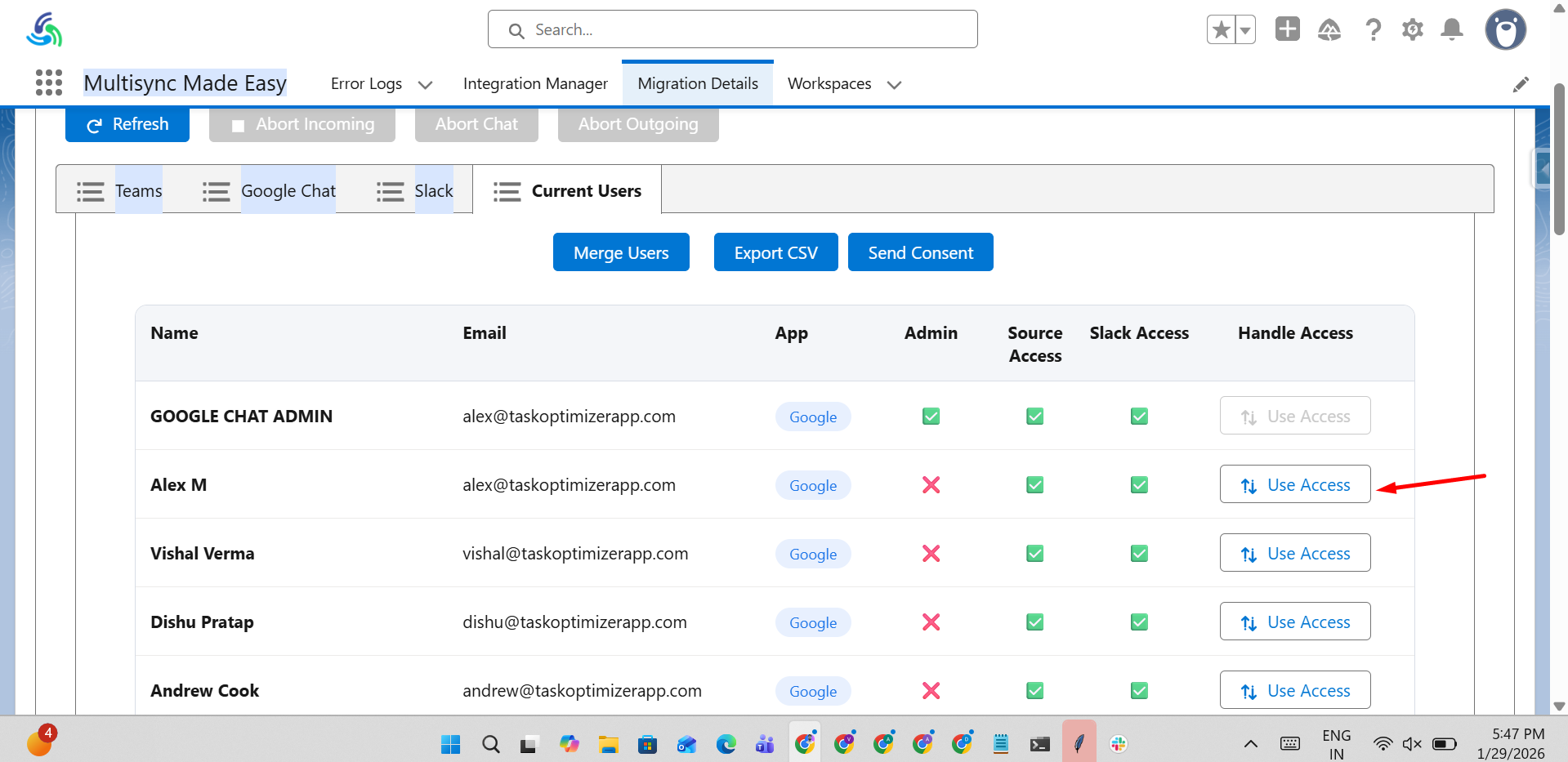
Task: Open Task View on the taskbar
Action: 529,744
